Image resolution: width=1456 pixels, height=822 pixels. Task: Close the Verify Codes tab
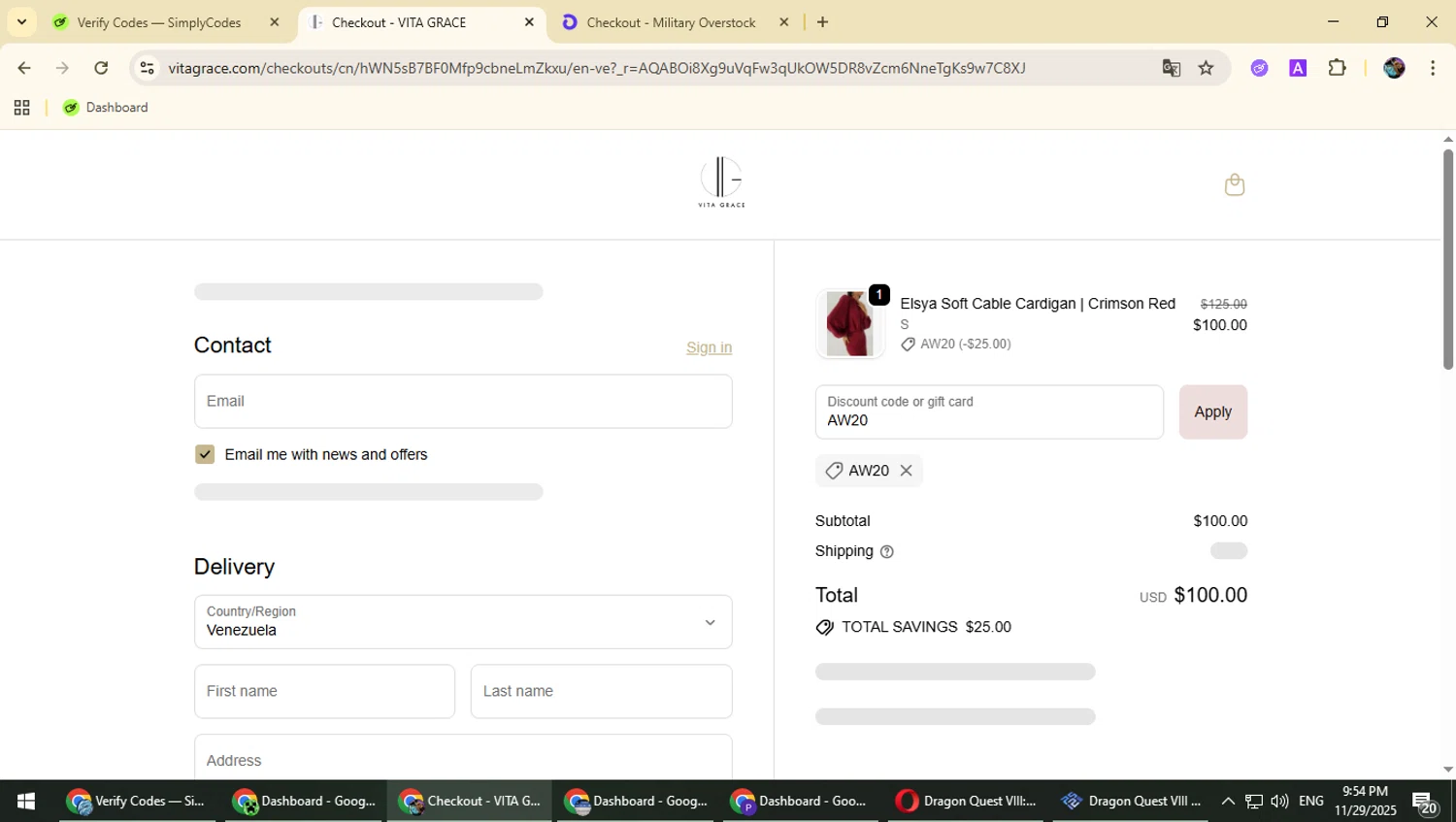[x=275, y=21]
